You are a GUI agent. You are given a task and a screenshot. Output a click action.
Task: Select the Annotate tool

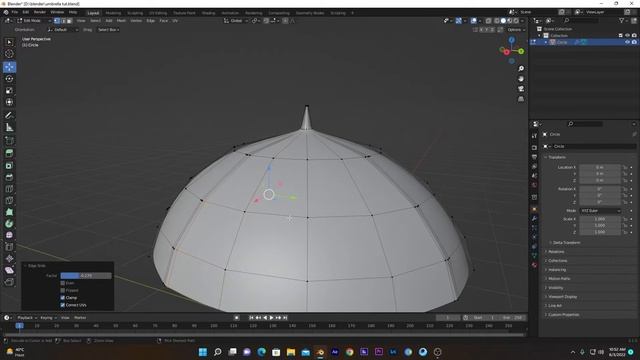9,116
